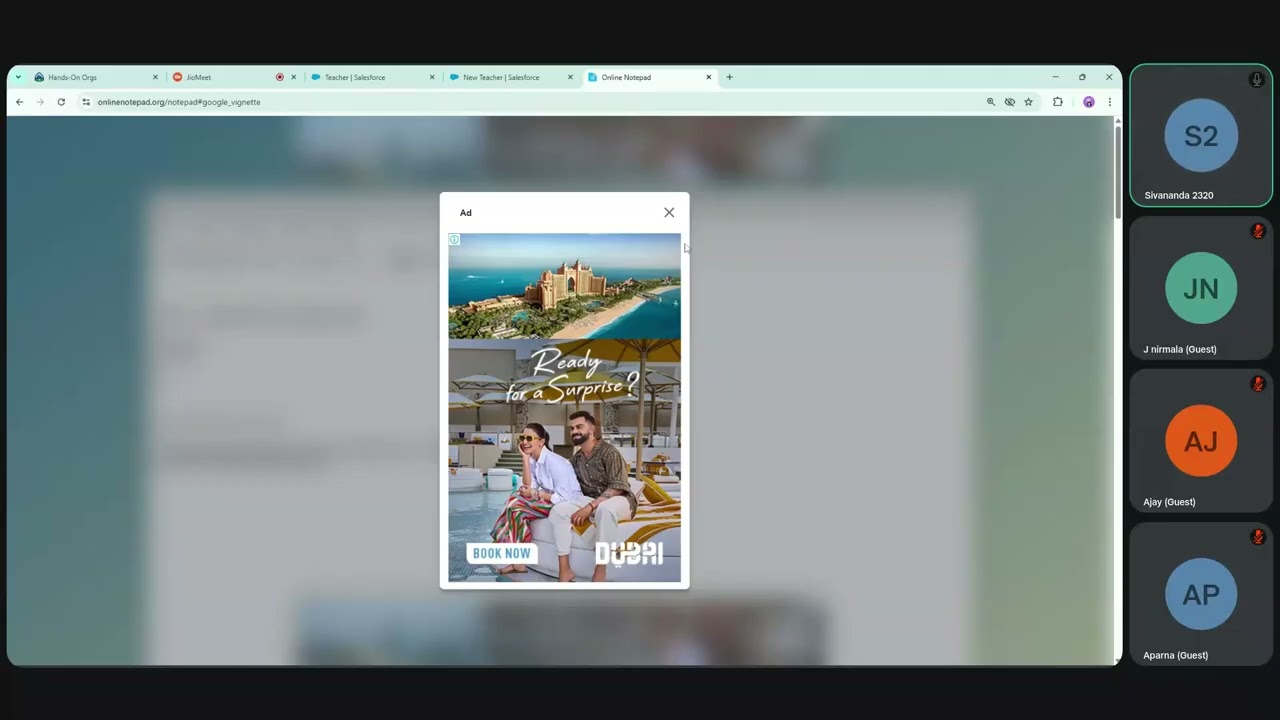Click the Dubai logo in the ad
Image resolution: width=1280 pixels, height=720 pixels.
[629, 553]
